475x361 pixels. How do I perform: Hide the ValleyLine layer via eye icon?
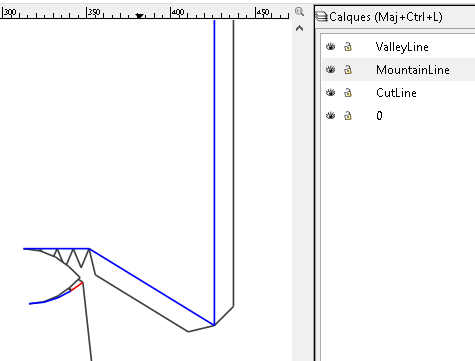tap(330, 47)
